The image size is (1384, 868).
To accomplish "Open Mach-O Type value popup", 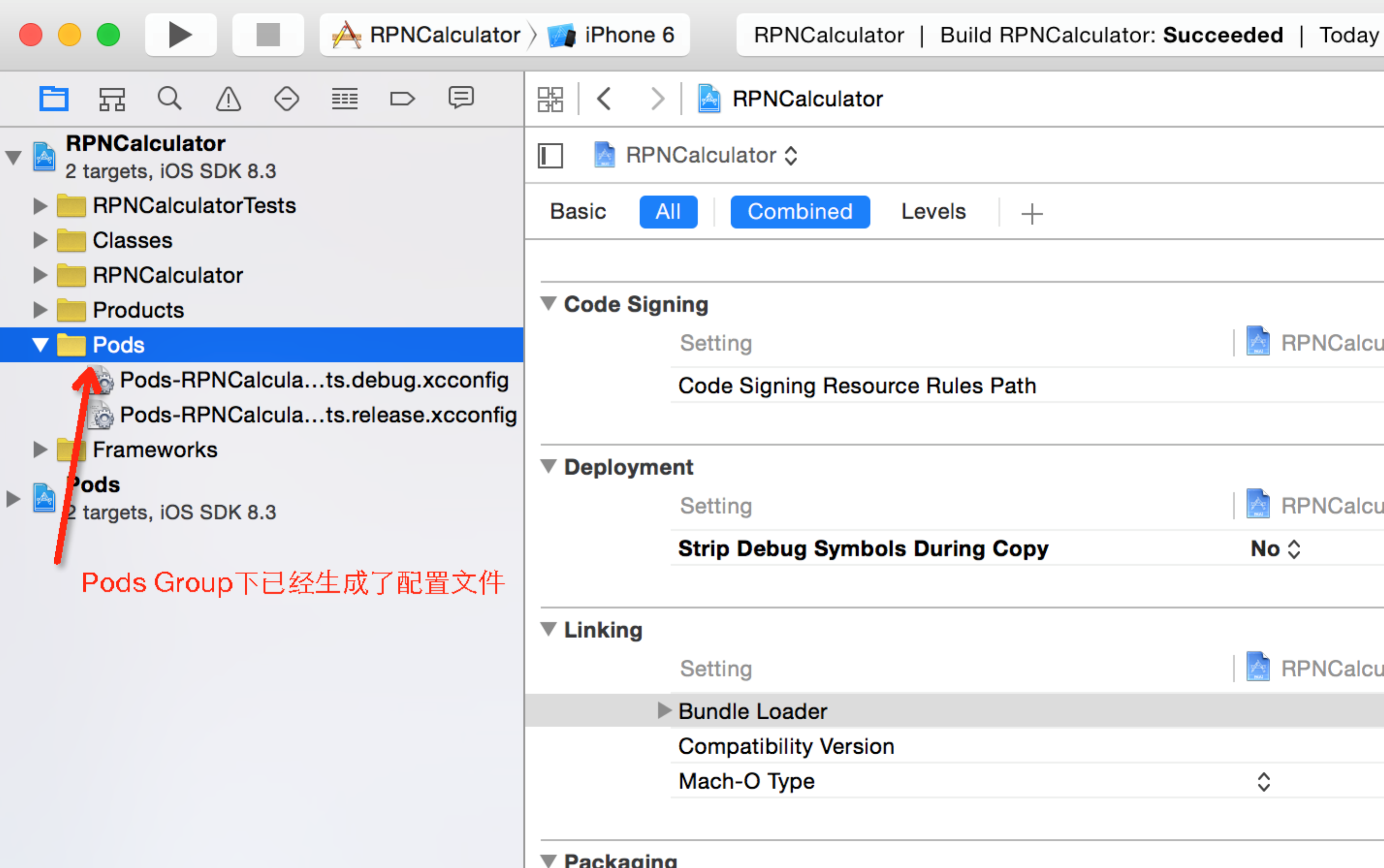I will [x=1264, y=782].
